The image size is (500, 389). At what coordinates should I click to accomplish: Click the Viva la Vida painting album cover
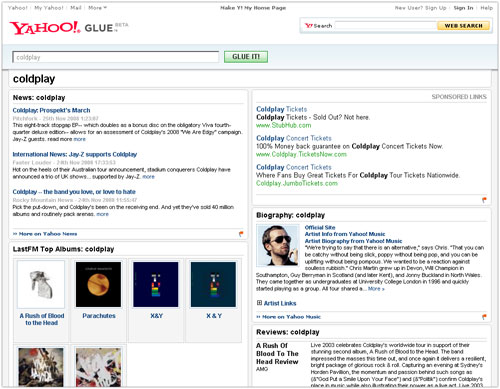pos(41,367)
